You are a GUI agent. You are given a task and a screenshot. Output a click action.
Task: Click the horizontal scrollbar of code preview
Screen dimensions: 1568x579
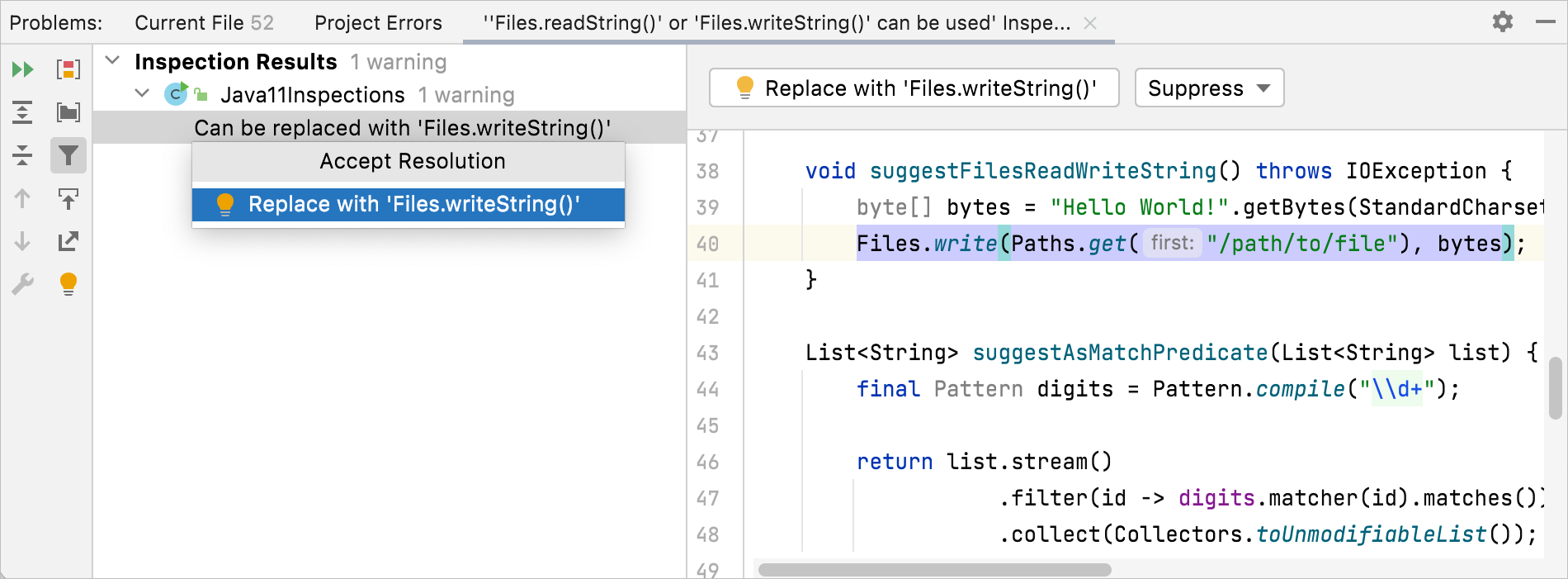935,570
